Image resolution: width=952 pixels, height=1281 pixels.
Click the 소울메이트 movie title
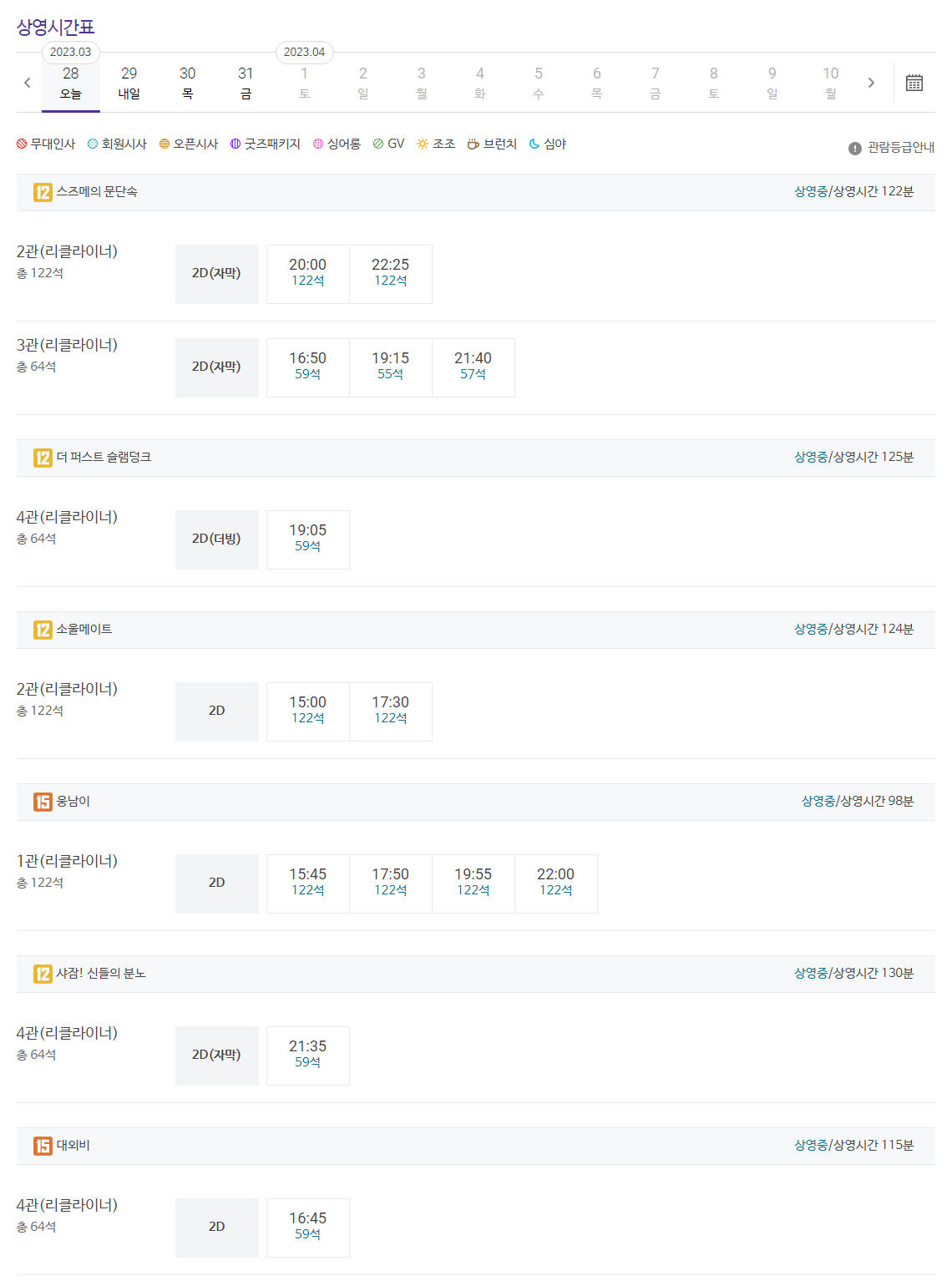pos(84,630)
